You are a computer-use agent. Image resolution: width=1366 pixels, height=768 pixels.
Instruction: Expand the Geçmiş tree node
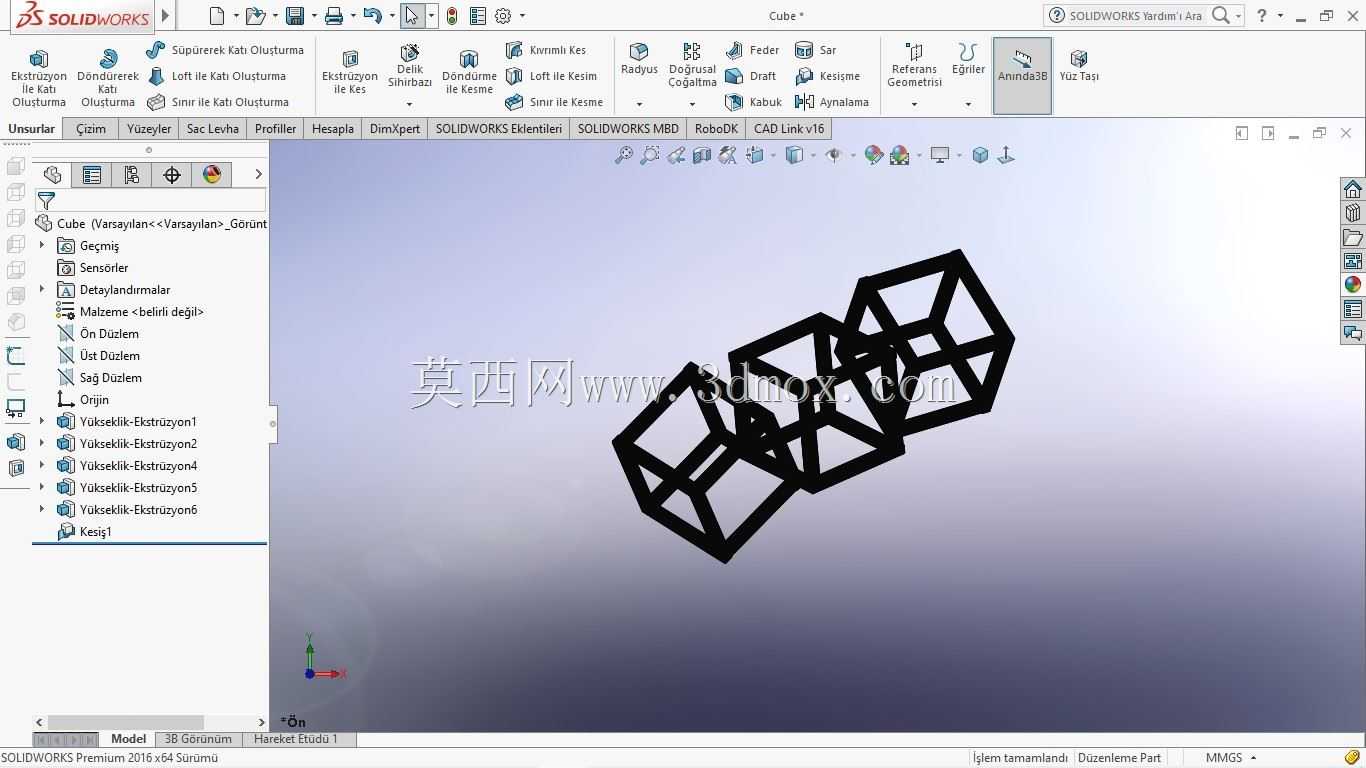[42, 245]
